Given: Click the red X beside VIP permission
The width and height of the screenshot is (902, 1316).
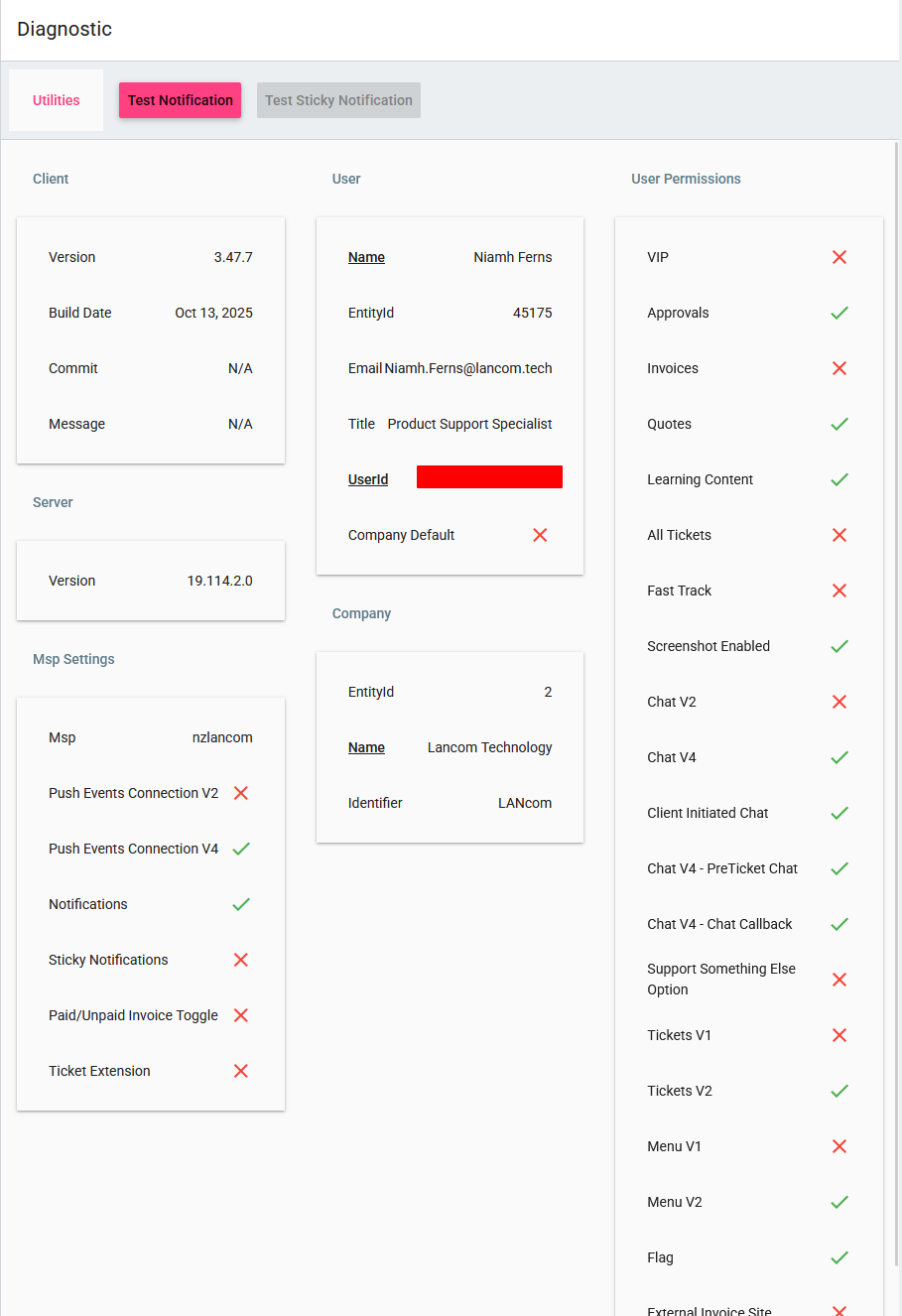Looking at the screenshot, I should click(x=839, y=257).
